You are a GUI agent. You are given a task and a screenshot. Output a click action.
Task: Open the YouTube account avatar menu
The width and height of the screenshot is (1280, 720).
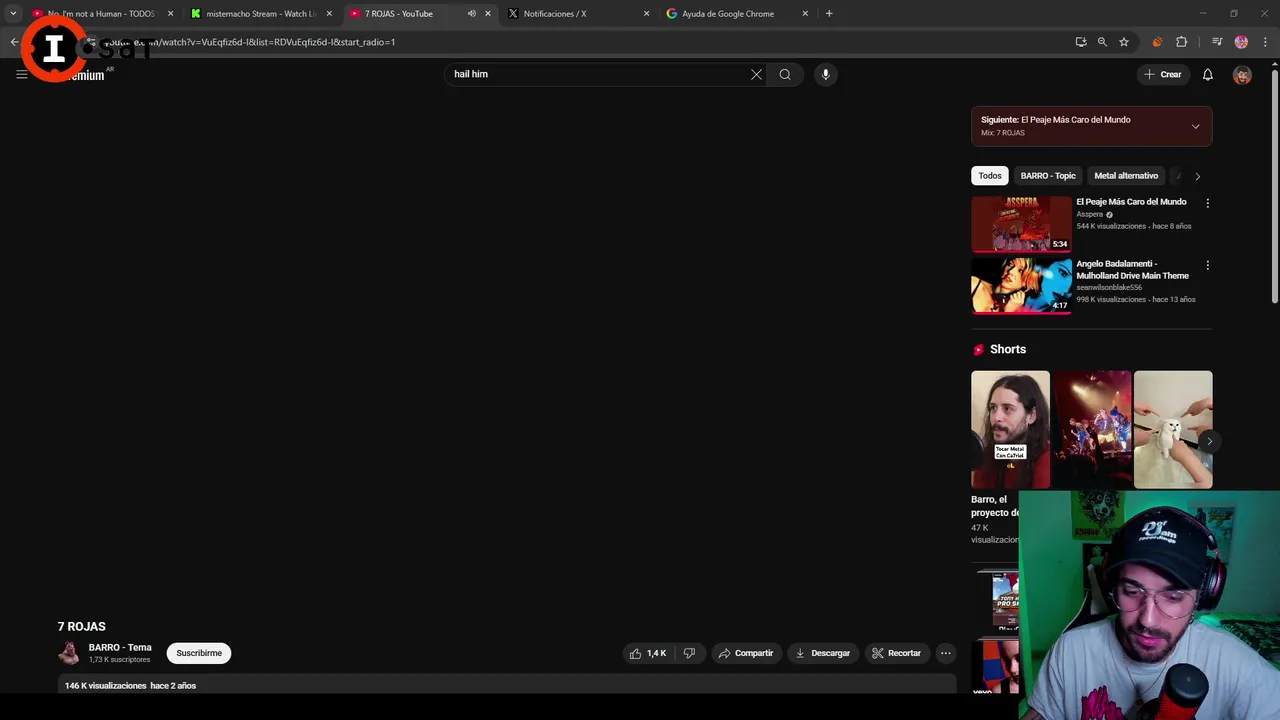coord(1242,75)
